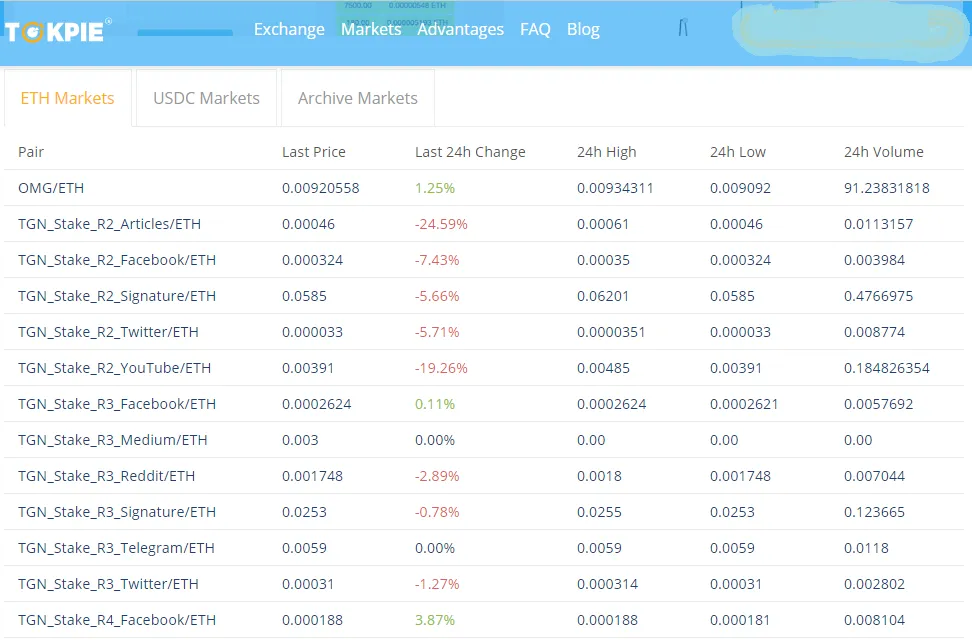Image resolution: width=972 pixels, height=640 pixels.
Task: Open TGN_Stake_R3_Reddit/ETH pair
Action: tap(106, 476)
